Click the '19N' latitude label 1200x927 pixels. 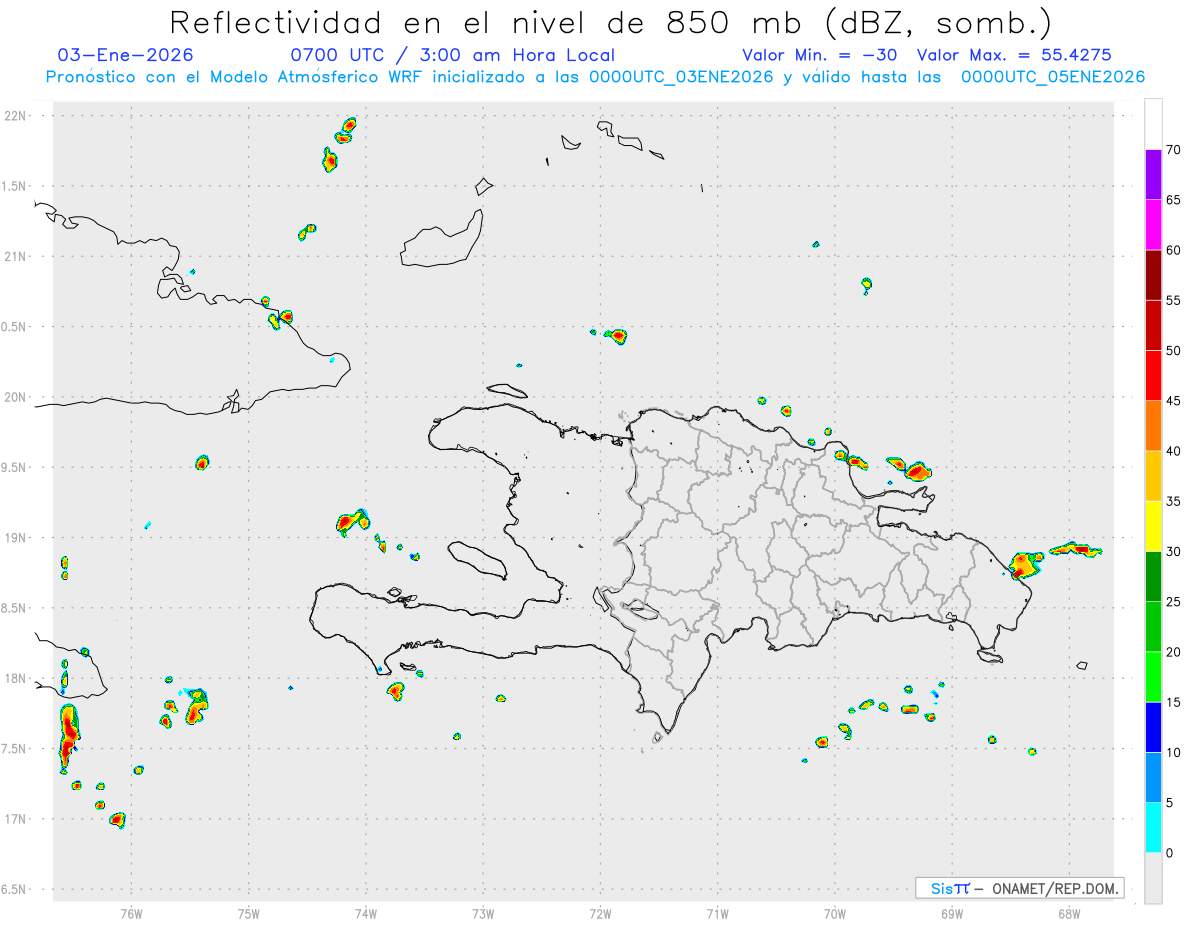tap(17, 538)
